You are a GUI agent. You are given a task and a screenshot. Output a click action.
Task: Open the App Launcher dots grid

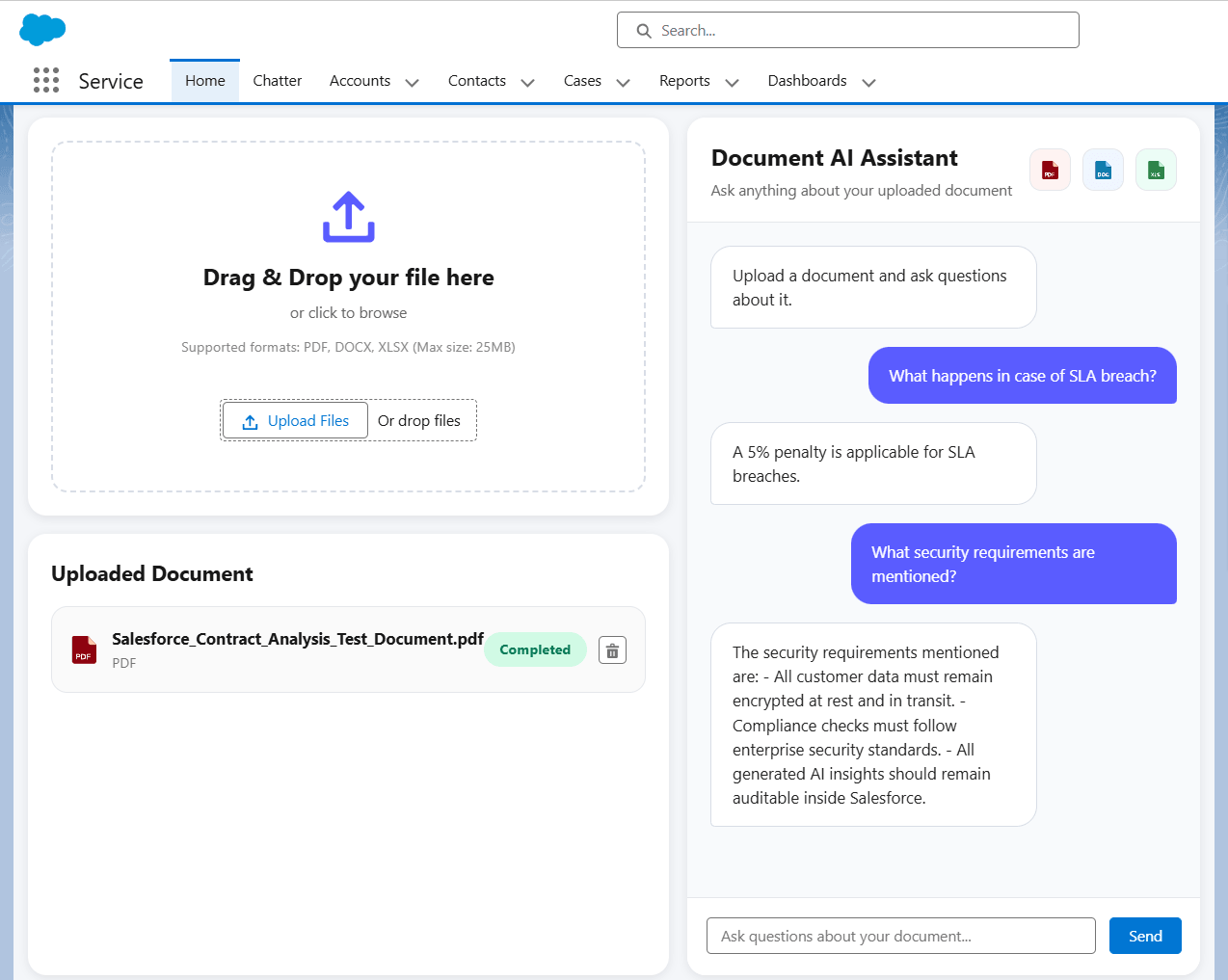point(46,80)
